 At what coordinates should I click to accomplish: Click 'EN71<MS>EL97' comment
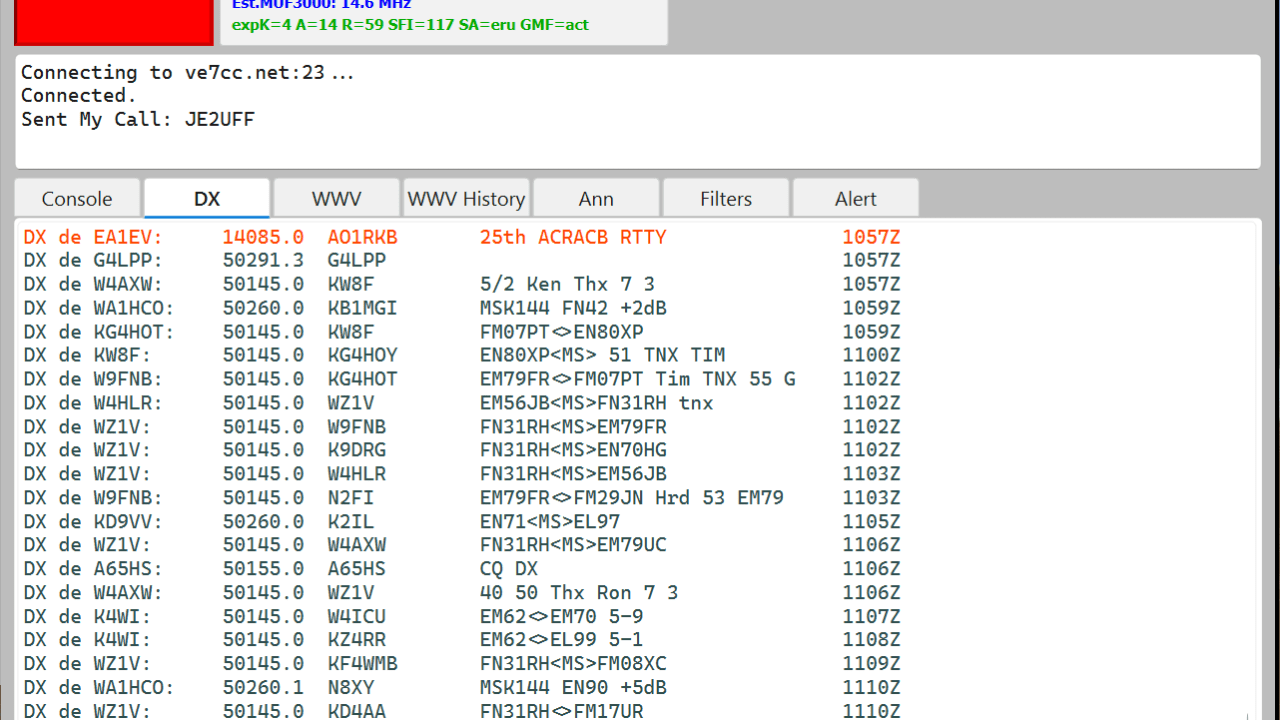point(550,522)
